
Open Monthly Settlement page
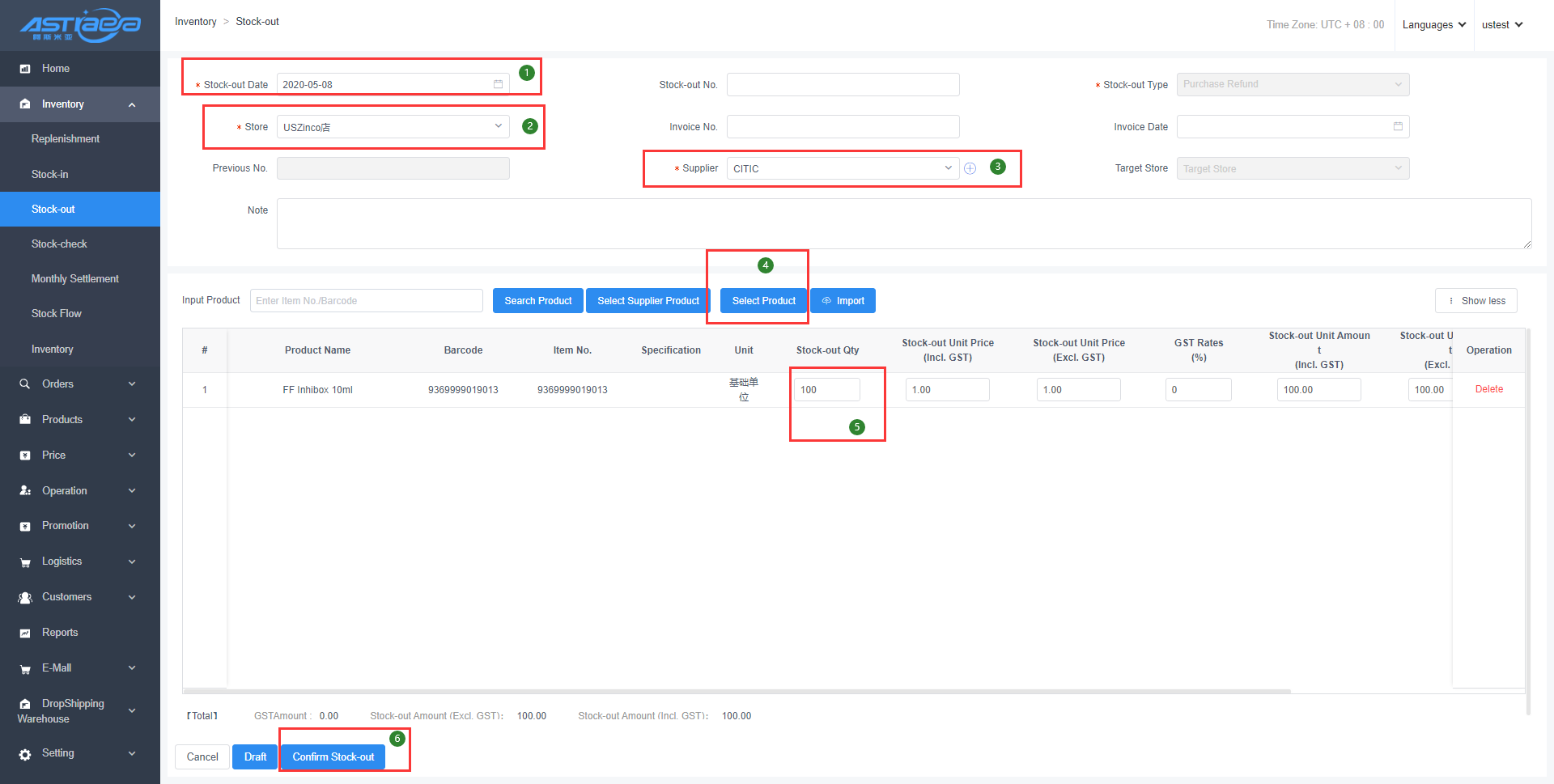click(x=74, y=278)
